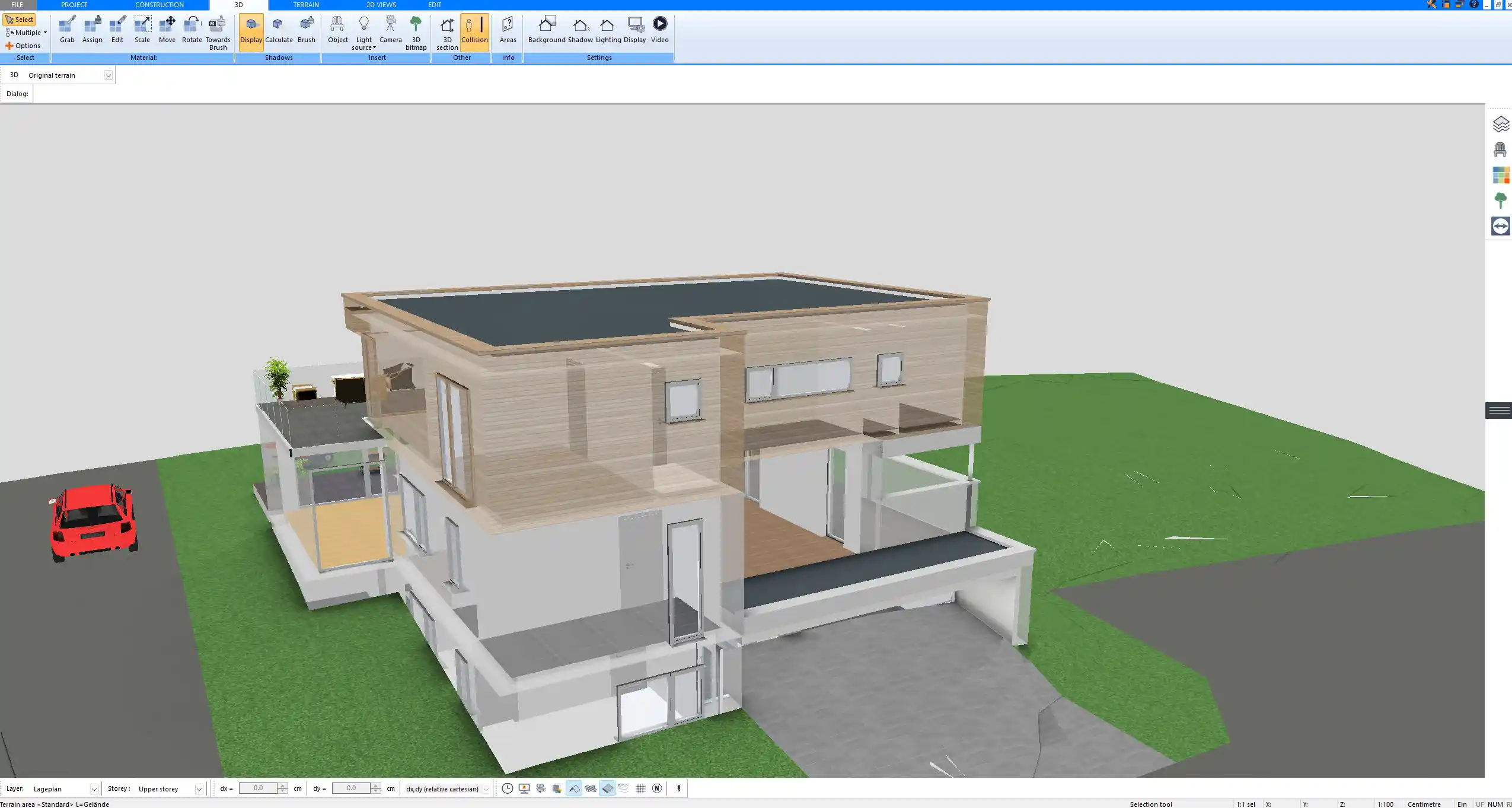Screen dimensions: 1512x808
Task: Open the Original terrain view dropdown
Action: tap(108, 75)
